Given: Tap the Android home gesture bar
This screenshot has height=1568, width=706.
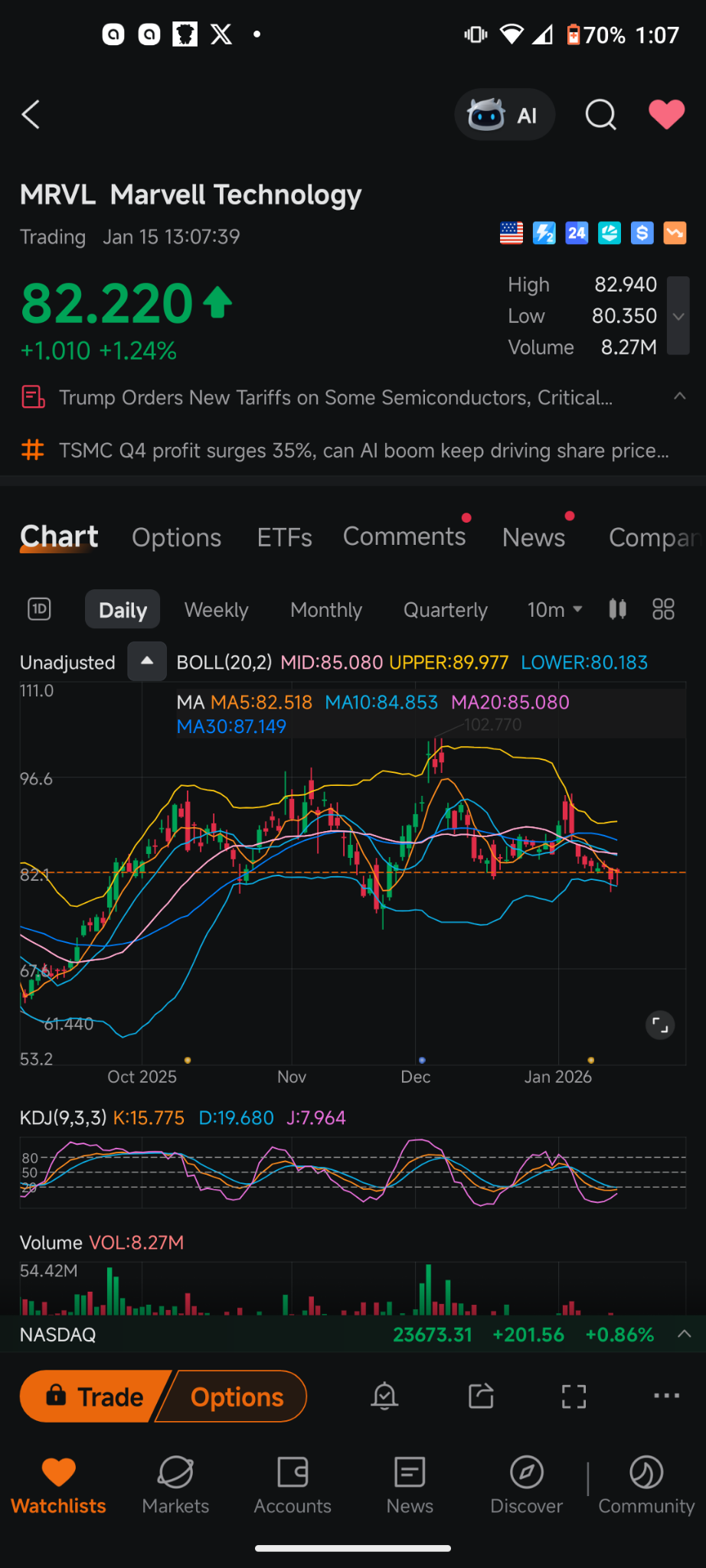Looking at the screenshot, I should [353, 1548].
